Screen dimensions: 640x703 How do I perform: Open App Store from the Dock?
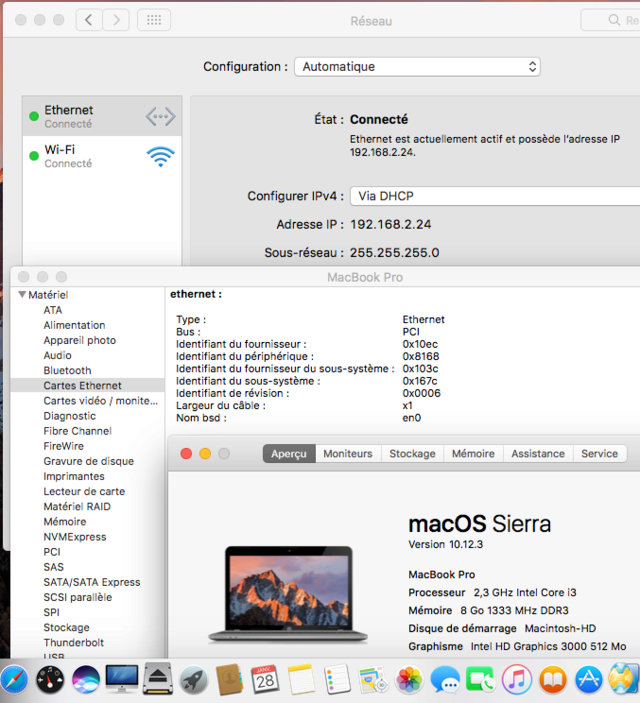click(588, 680)
